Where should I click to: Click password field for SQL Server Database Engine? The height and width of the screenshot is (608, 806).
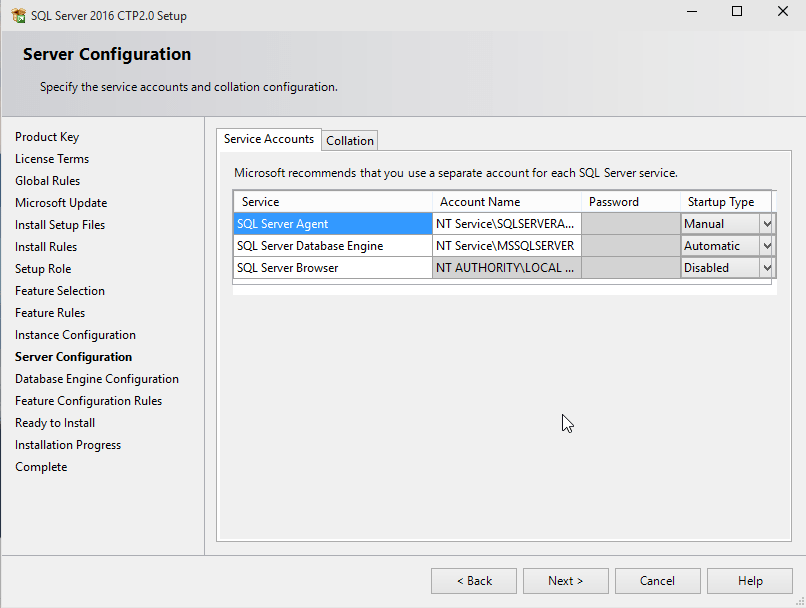pos(631,246)
